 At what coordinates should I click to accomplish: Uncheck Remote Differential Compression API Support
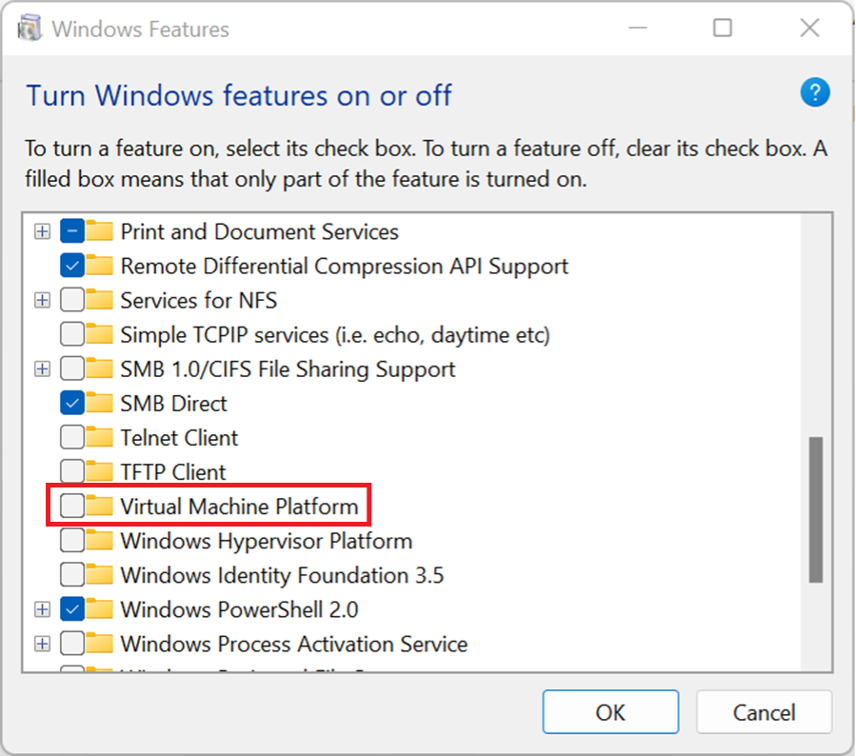click(72, 266)
